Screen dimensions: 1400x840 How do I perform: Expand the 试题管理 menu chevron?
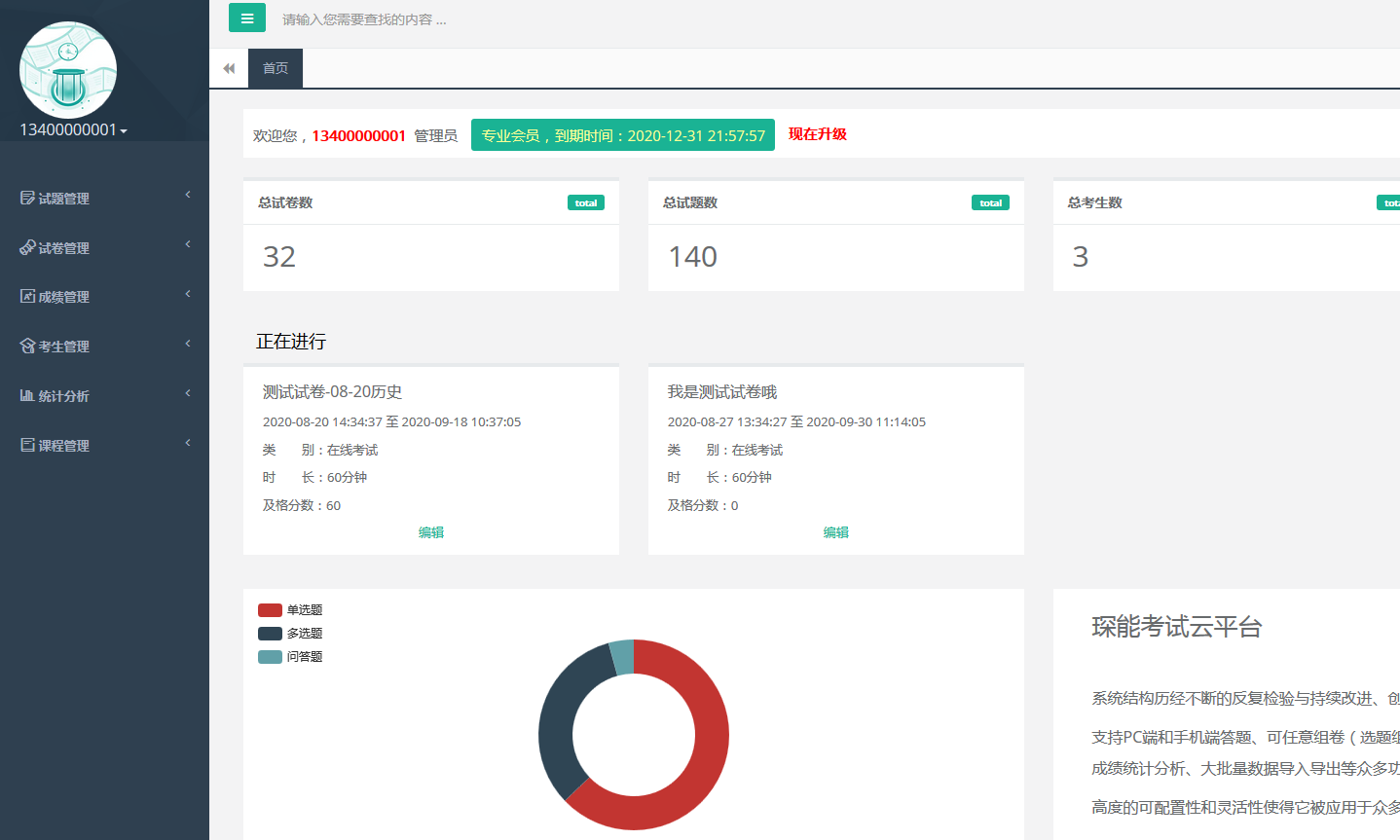pyautogui.click(x=188, y=195)
